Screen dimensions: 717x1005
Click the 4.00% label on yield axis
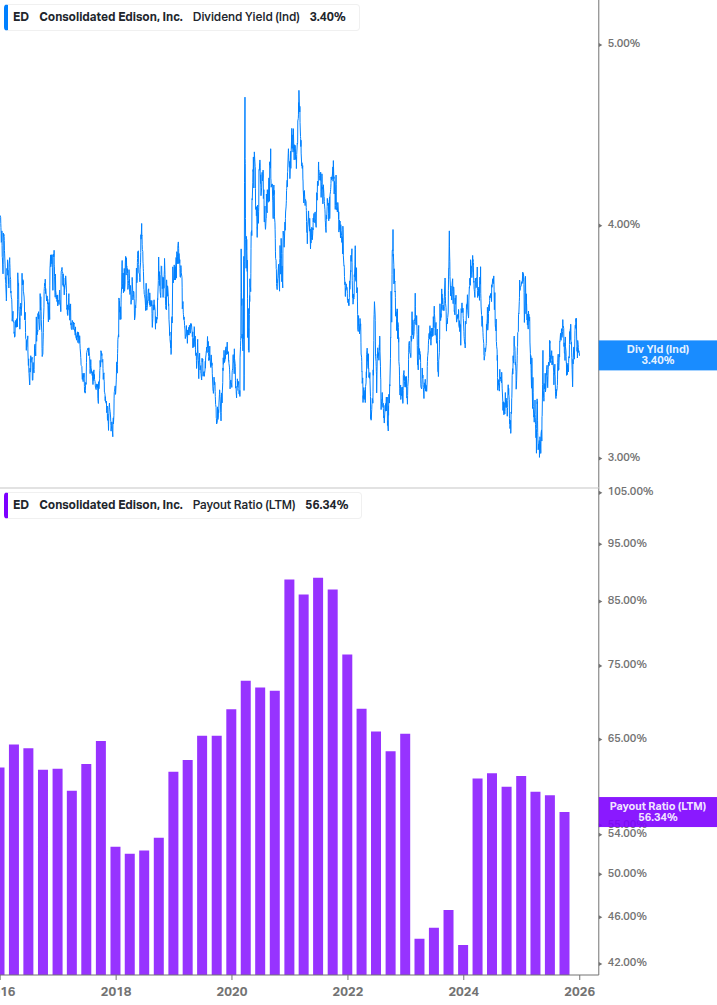[623, 224]
